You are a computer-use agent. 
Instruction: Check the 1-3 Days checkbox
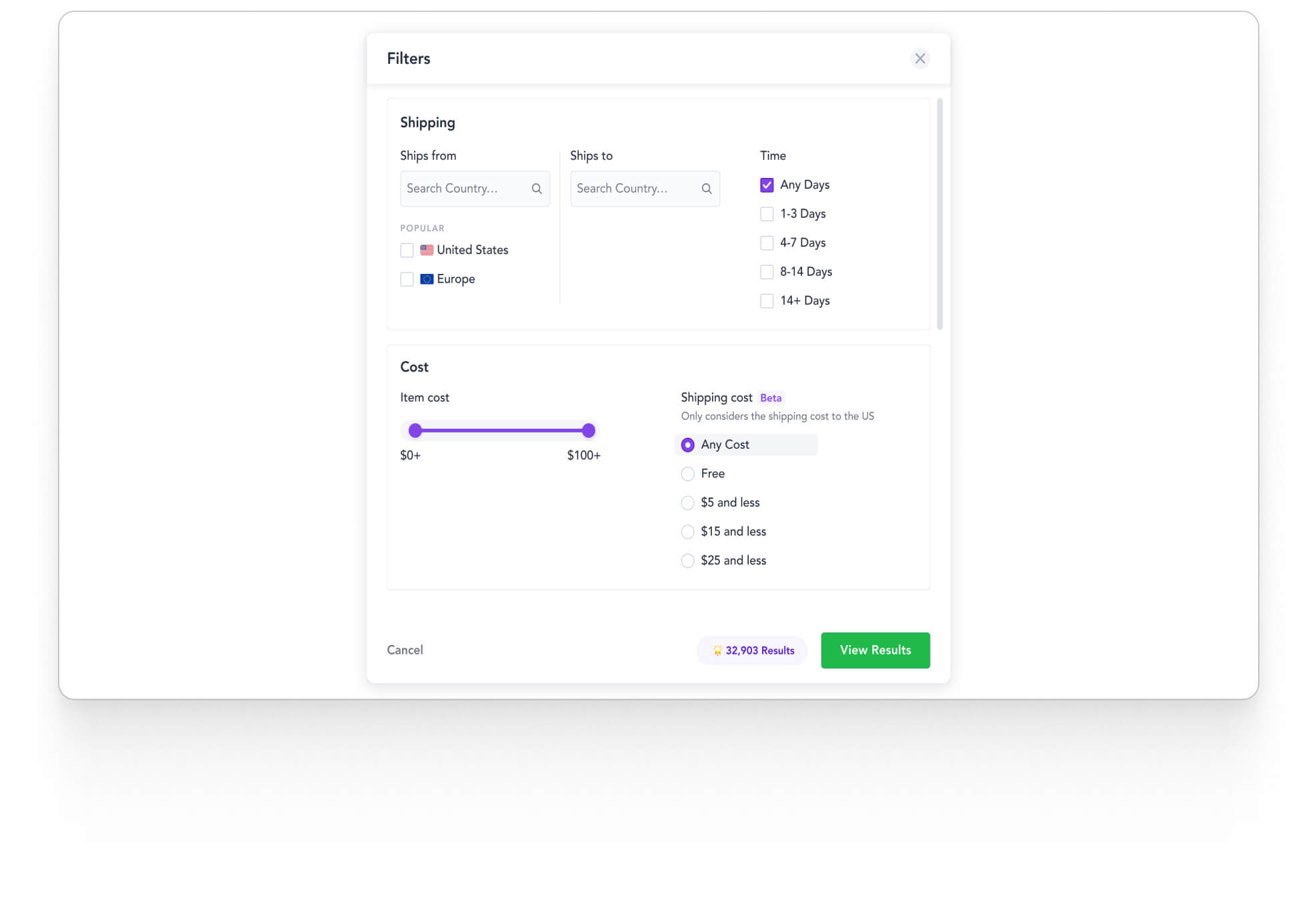coord(767,214)
